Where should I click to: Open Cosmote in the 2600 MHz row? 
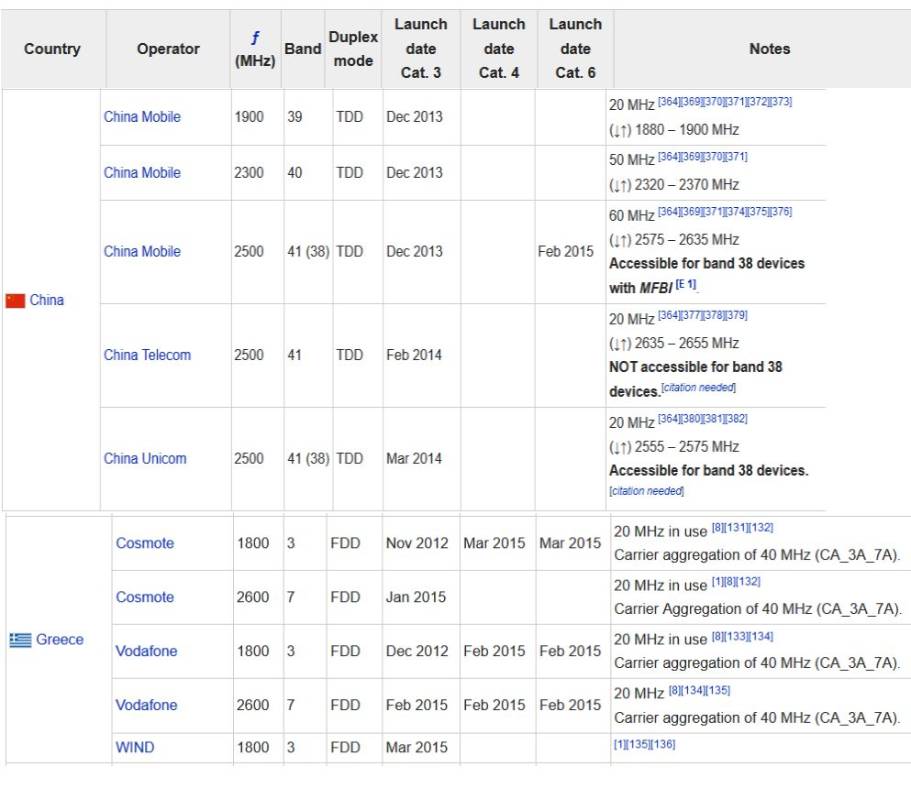pyautogui.click(x=145, y=598)
